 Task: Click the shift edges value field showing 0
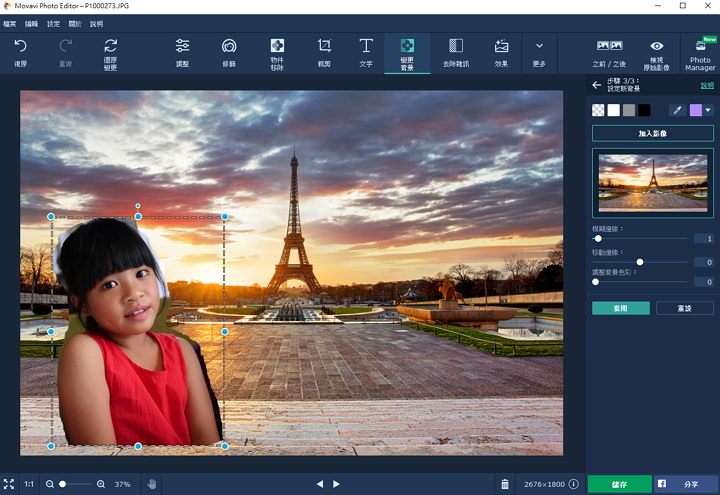pos(703,262)
